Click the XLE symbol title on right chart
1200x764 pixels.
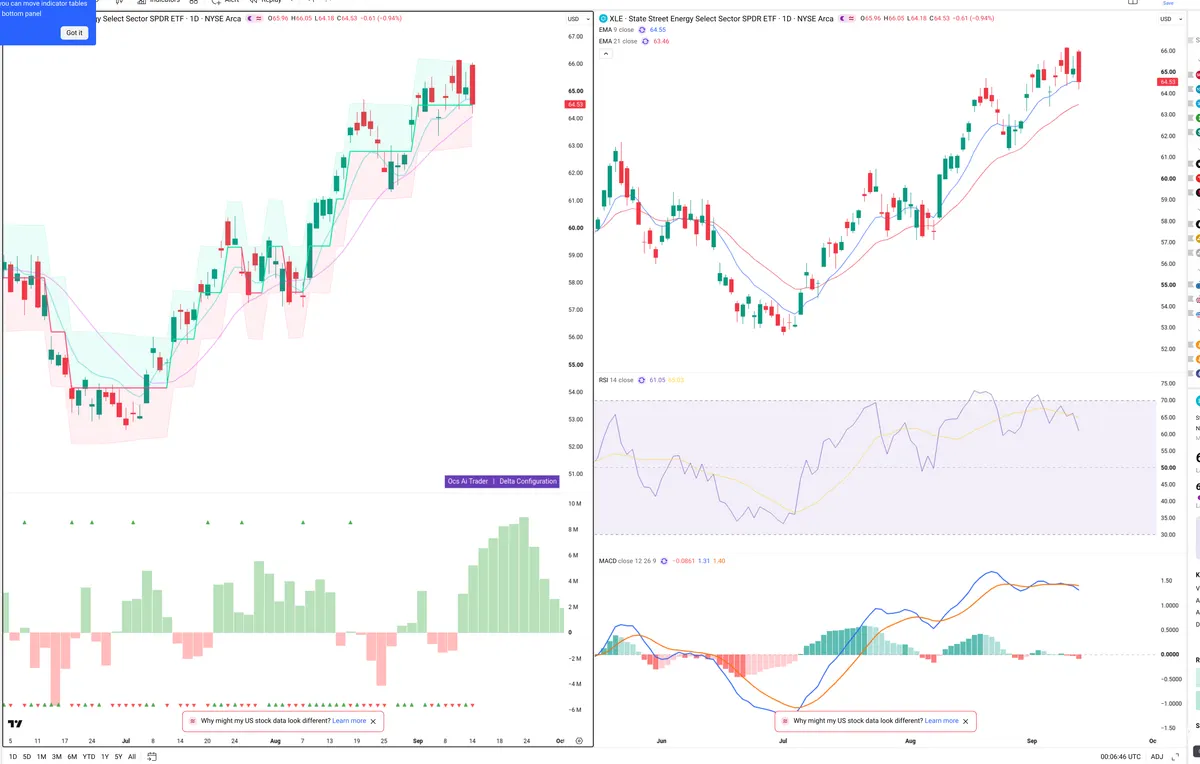pos(720,19)
